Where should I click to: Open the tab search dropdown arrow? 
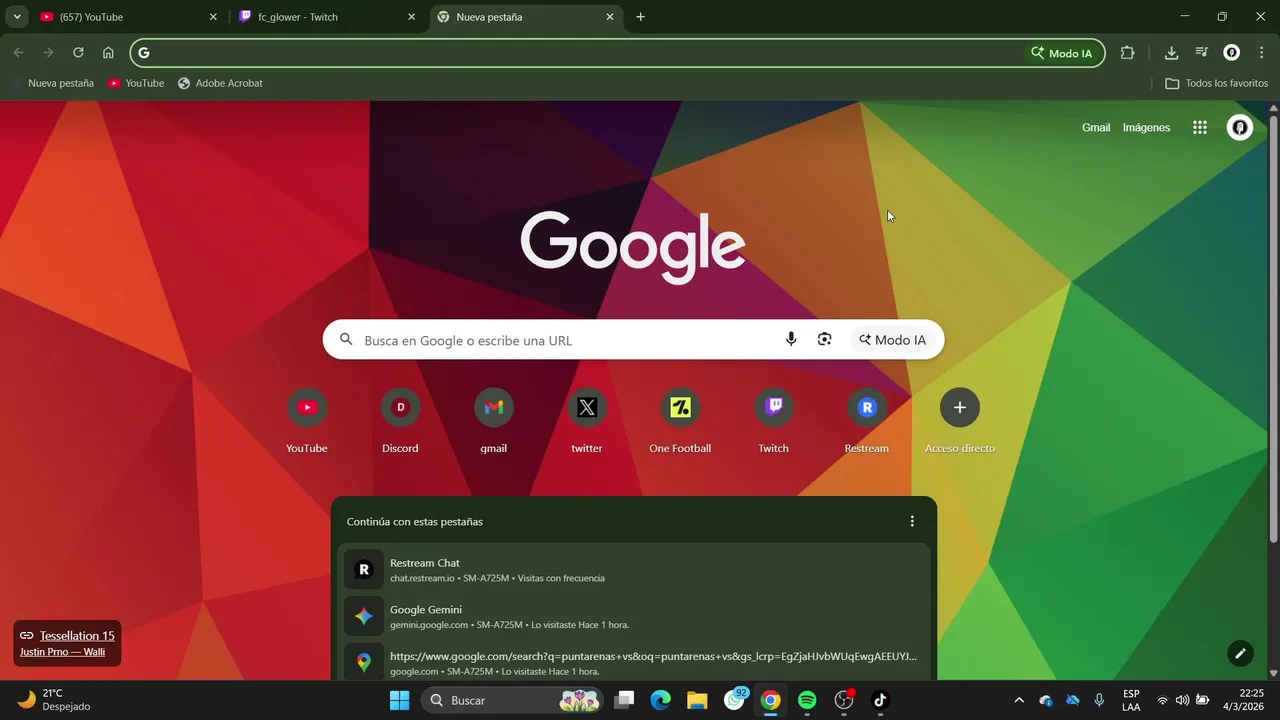pyautogui.click(x=17, y=17)
